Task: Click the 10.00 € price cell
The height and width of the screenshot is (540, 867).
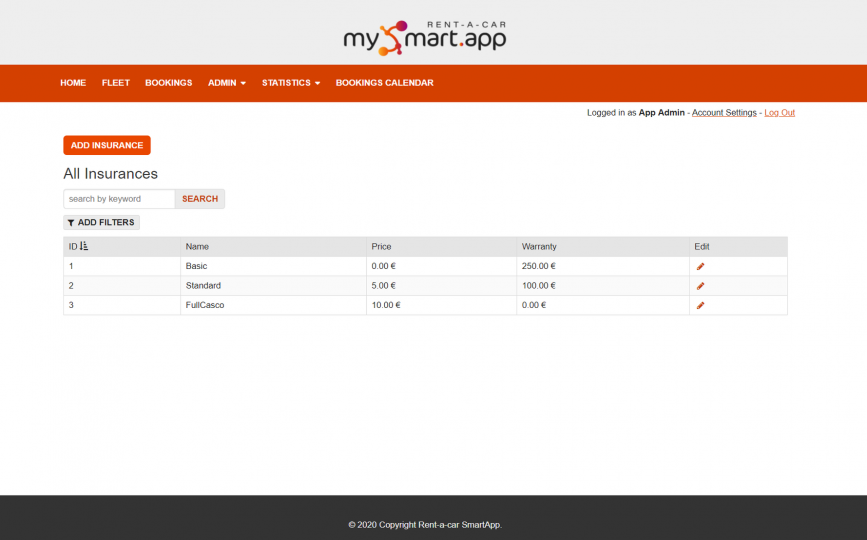Action: coord(441,305)
